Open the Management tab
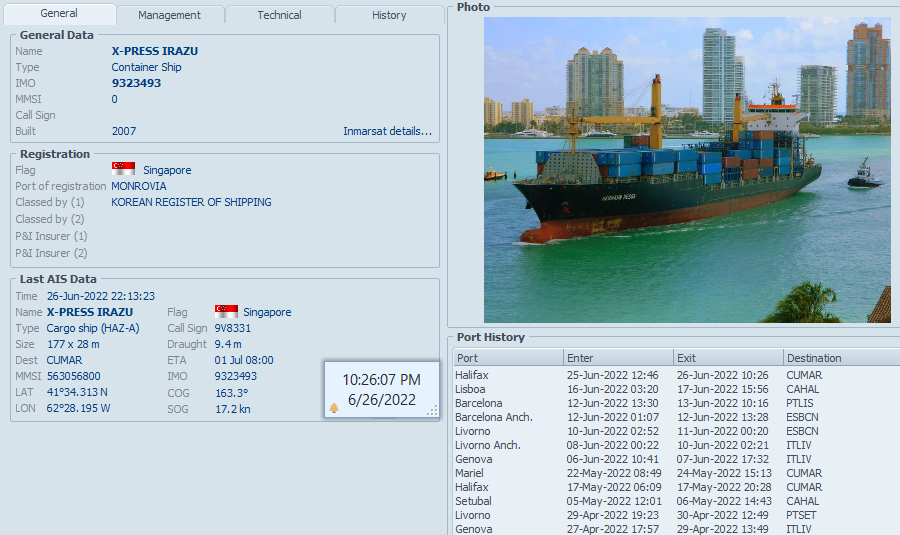 pos(169,15)
